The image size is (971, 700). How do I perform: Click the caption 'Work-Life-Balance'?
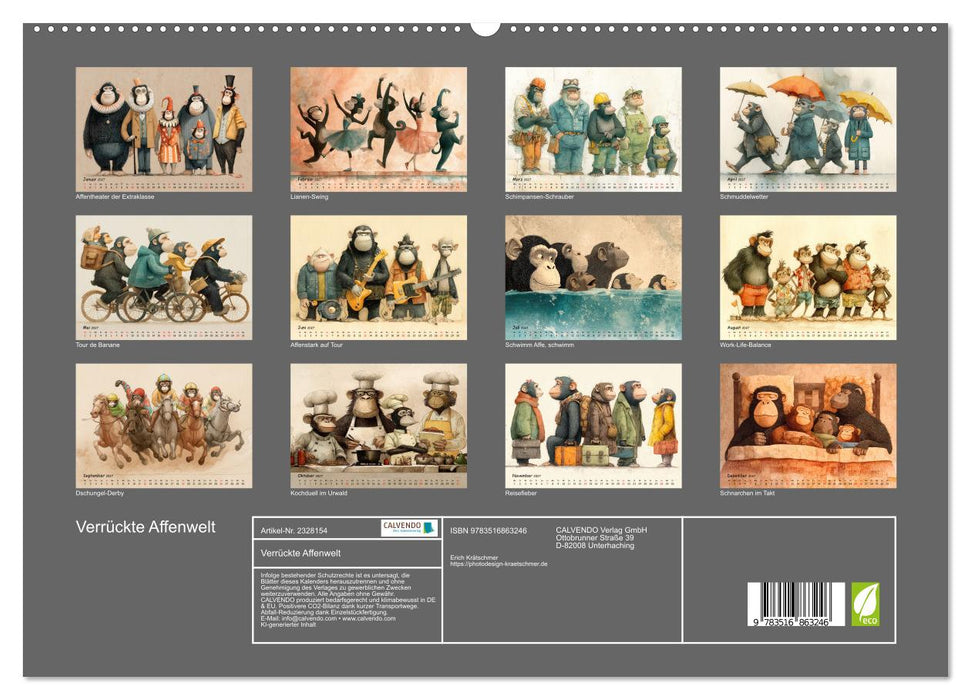745,344
